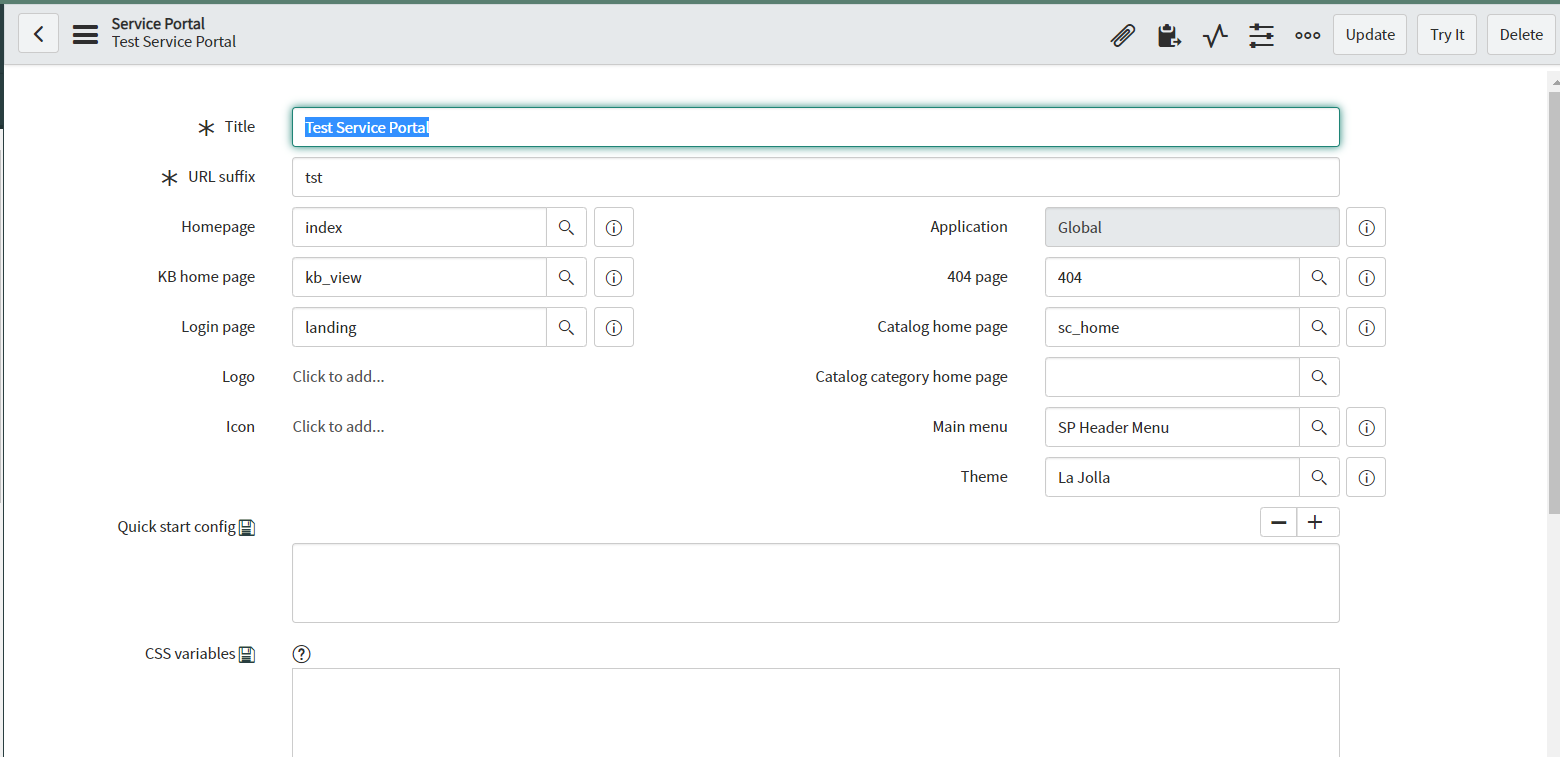The image size is (1560, 757).
Task: Attach a file using the paperclip icon
Action: pos(1122,34)
